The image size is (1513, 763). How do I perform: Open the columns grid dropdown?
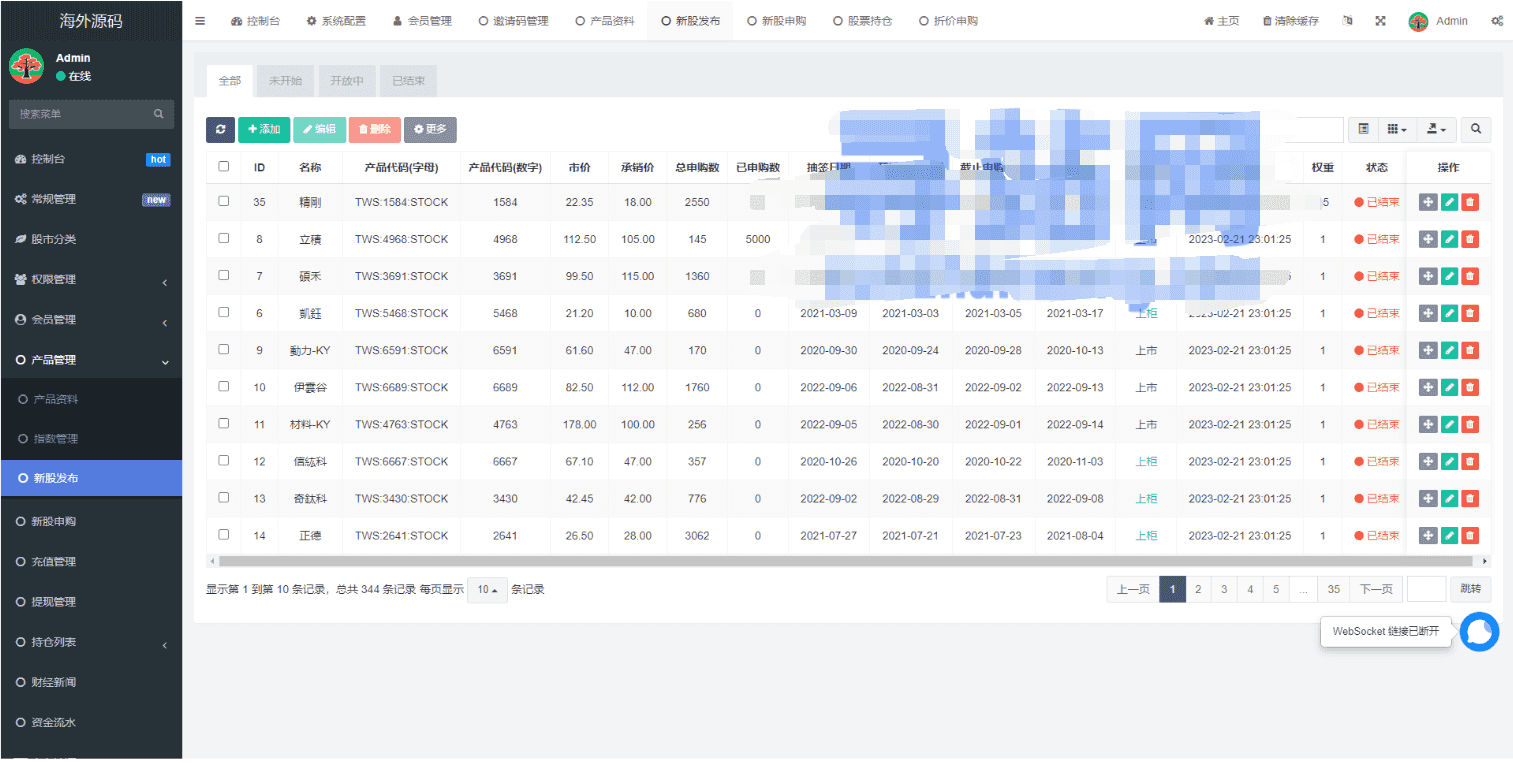(1397, 129)
